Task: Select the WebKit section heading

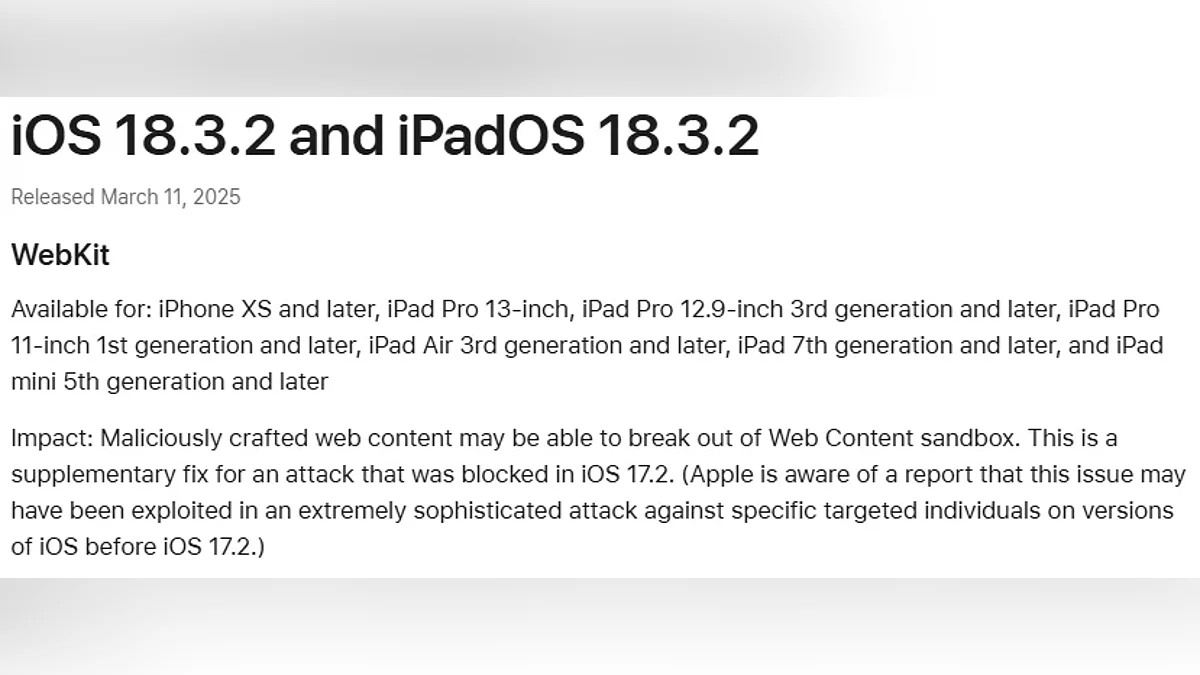Action: 60,255
